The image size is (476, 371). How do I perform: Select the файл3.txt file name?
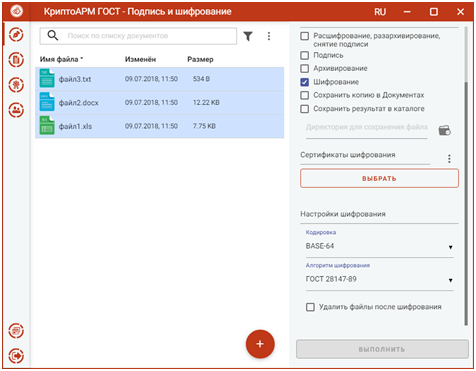coord(75,79)
